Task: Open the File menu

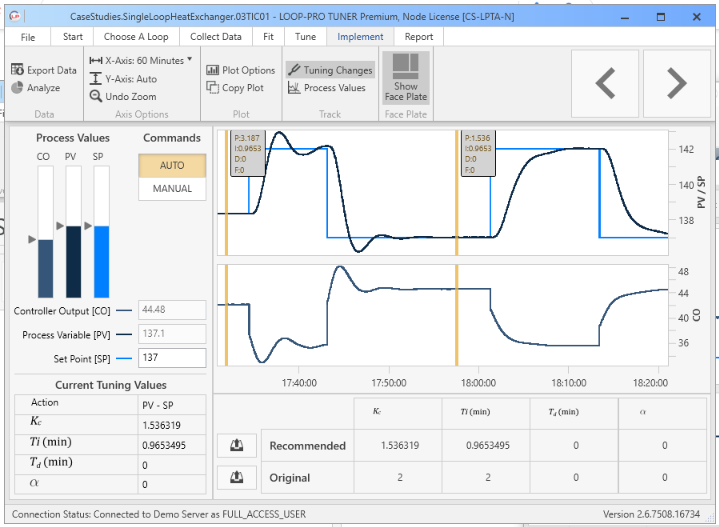Action: tap(28, 37)
